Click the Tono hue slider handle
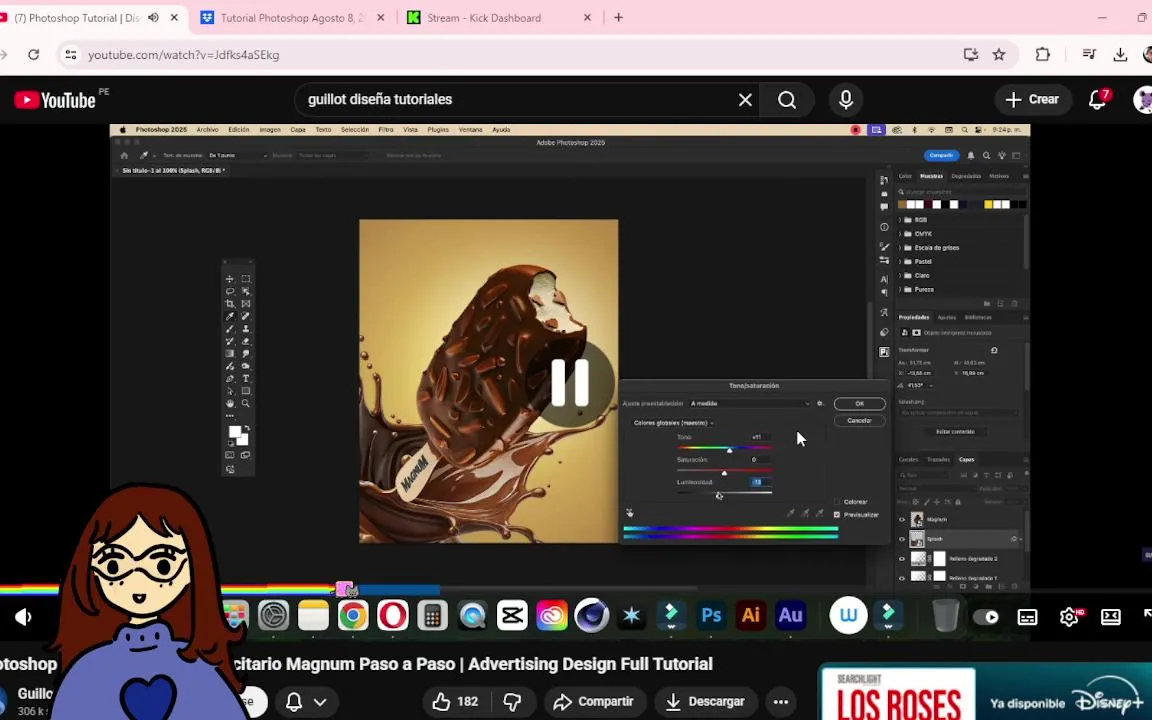 tap(730, 450)
